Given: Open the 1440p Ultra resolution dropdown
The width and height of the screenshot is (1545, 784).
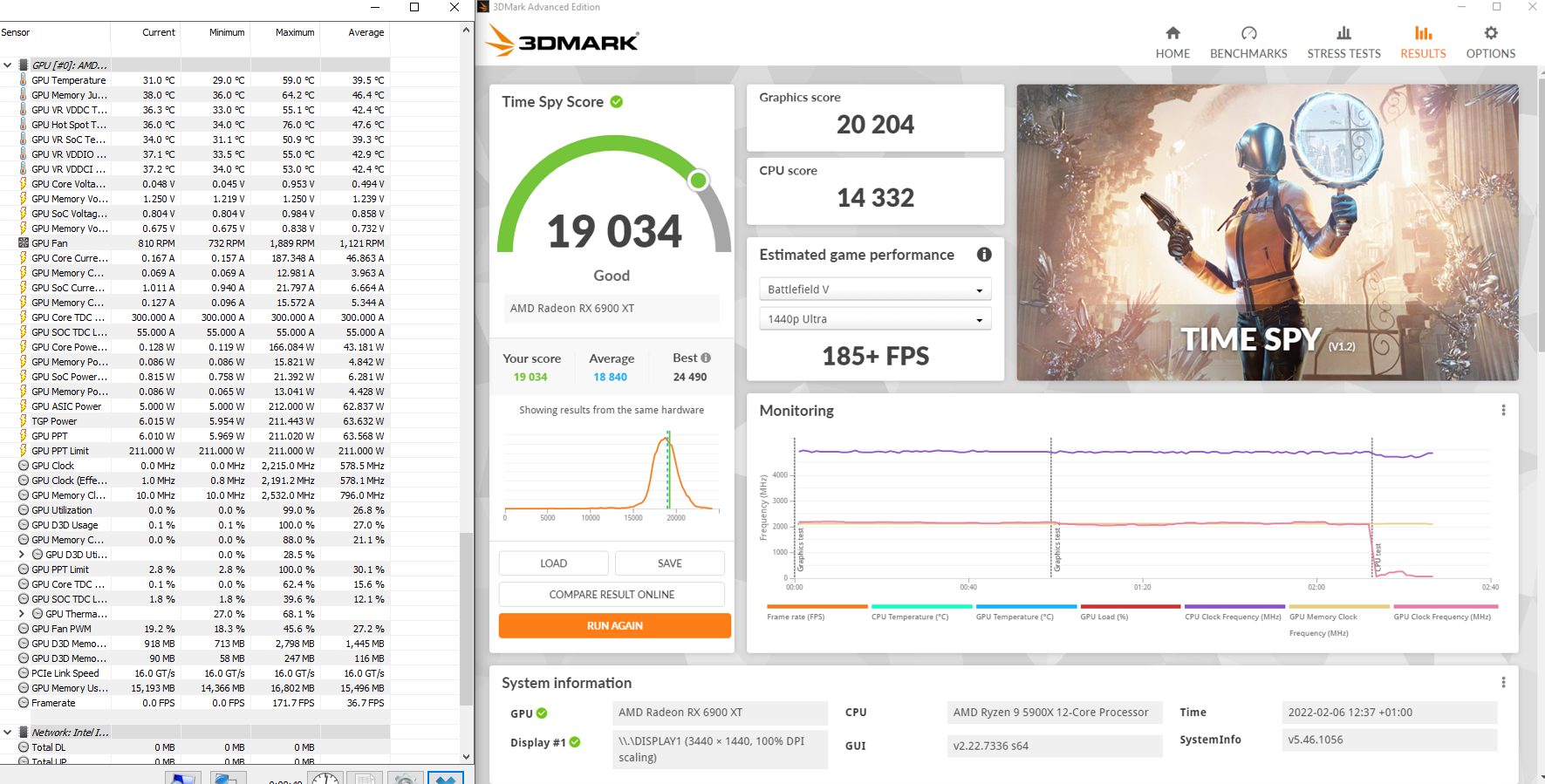Looking at the screenshot, I should click(x=875, y=319).
